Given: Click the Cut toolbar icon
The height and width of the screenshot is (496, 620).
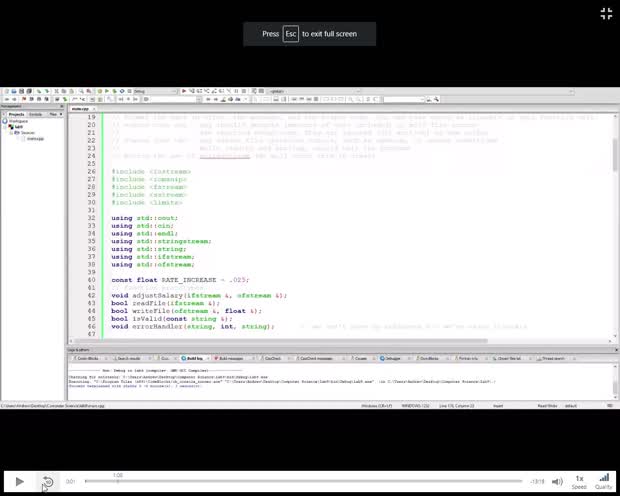Looking at the screenshot, I should point(57,91).
